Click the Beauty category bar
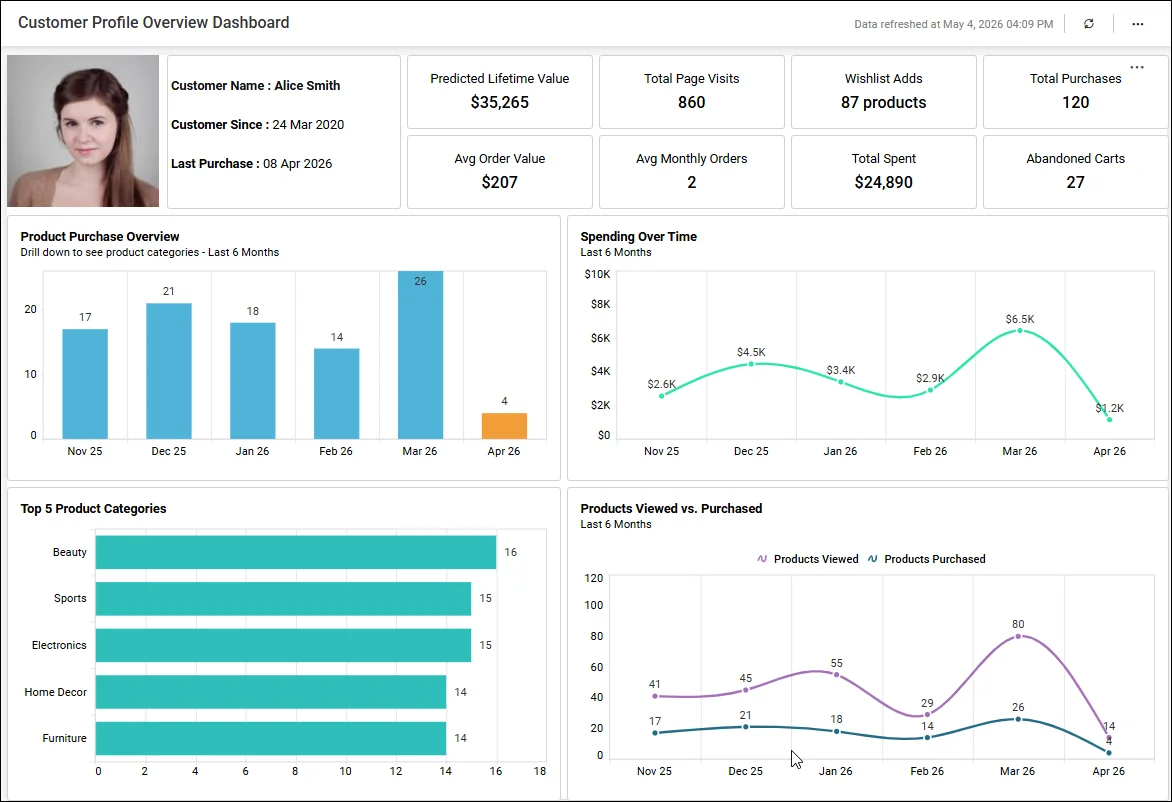Screen dimensions: 1172x802 [x=296, y=552]
